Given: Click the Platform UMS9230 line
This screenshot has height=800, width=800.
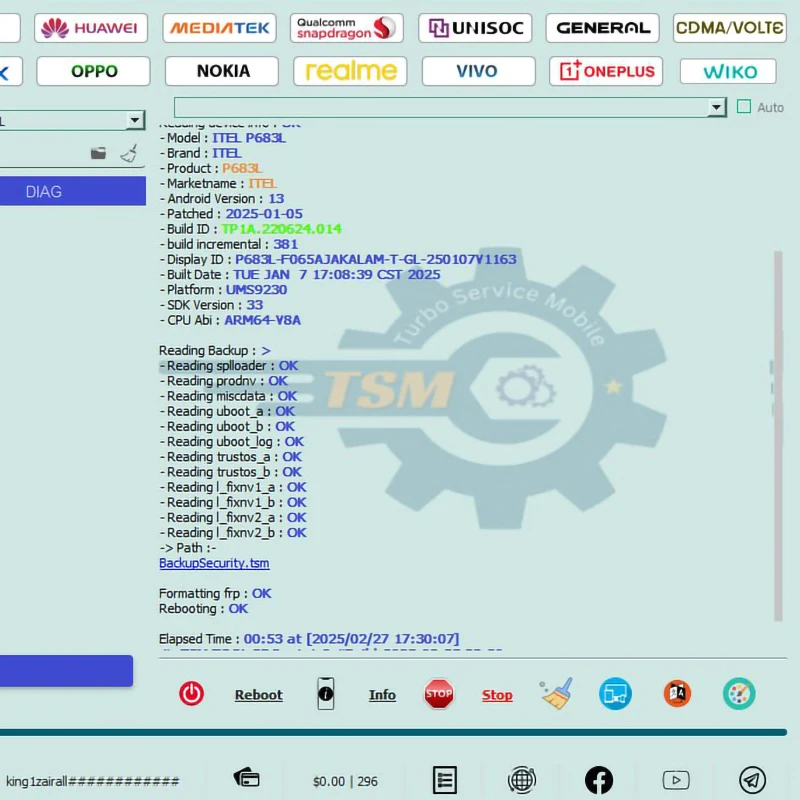Looking at the screenshot, I should pos(223,290).
